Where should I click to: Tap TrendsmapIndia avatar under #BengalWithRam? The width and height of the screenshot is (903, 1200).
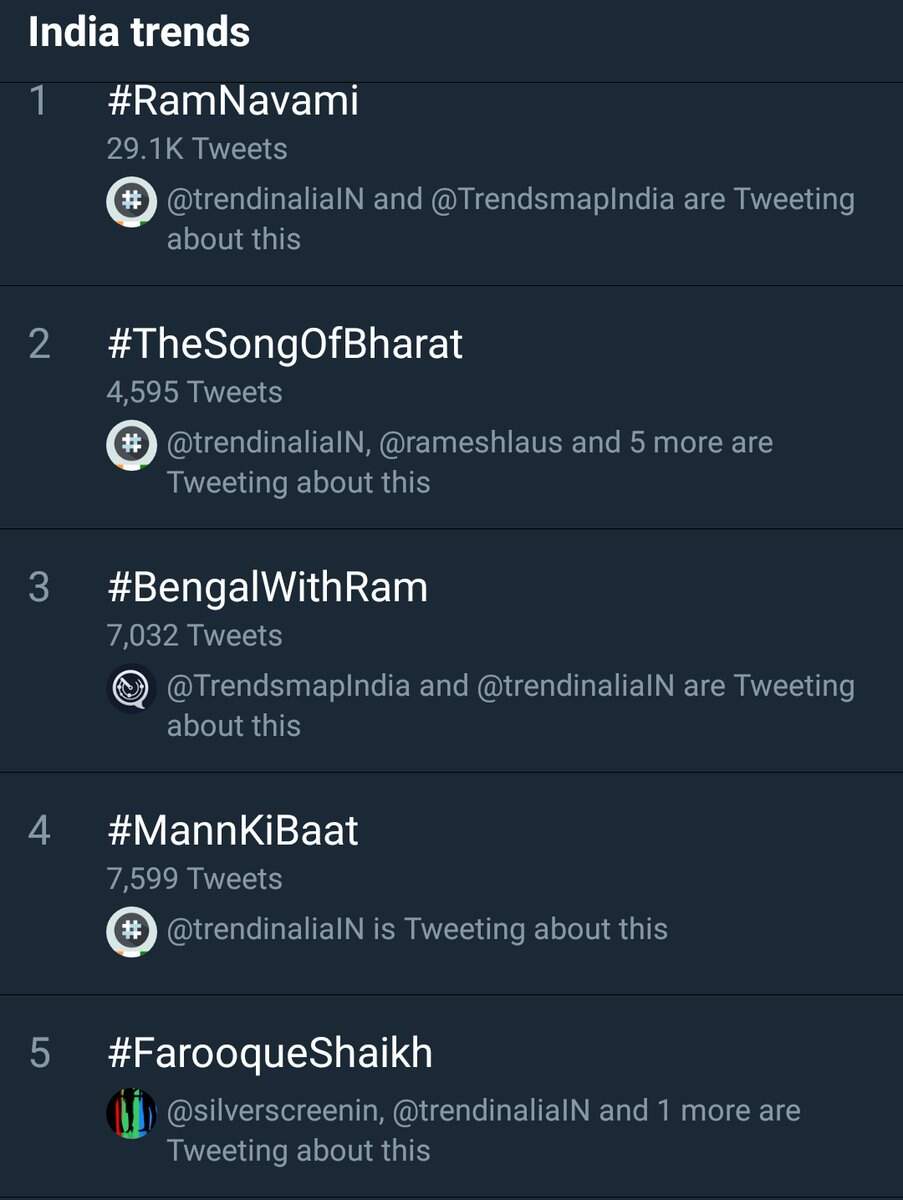(131, 688)
